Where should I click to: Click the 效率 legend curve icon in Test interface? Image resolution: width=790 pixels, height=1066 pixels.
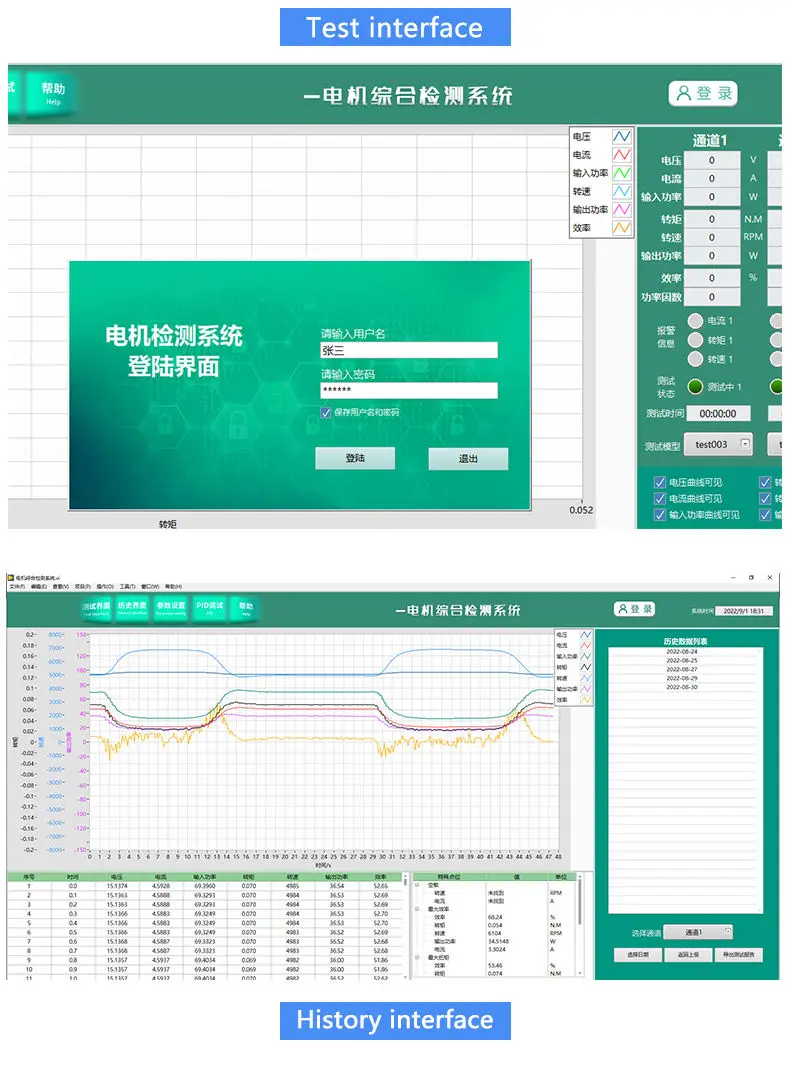[621, 228]
